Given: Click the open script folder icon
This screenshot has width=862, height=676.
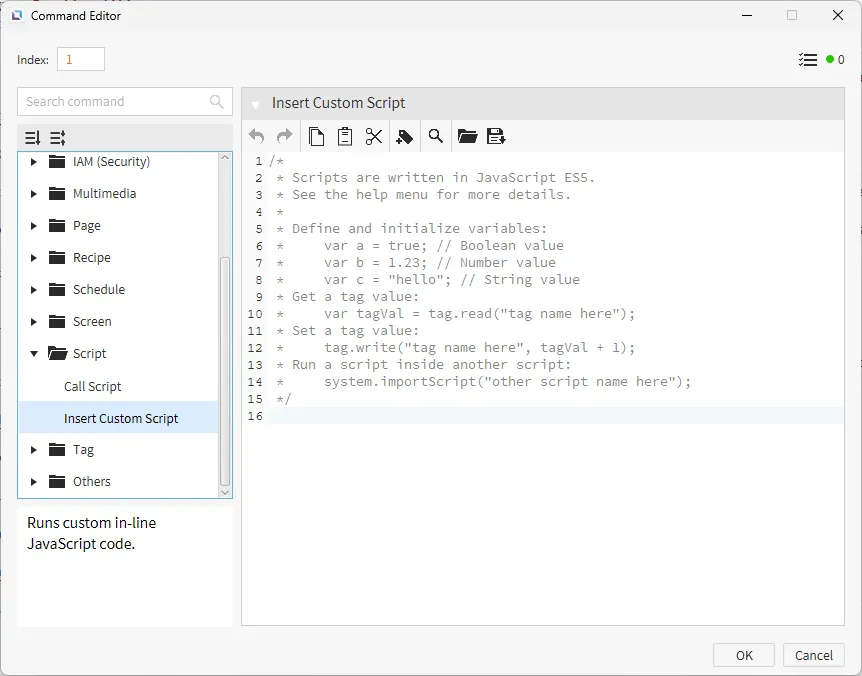Looking at the screenshot, I should pyautogui.click(x=467, y=137).
